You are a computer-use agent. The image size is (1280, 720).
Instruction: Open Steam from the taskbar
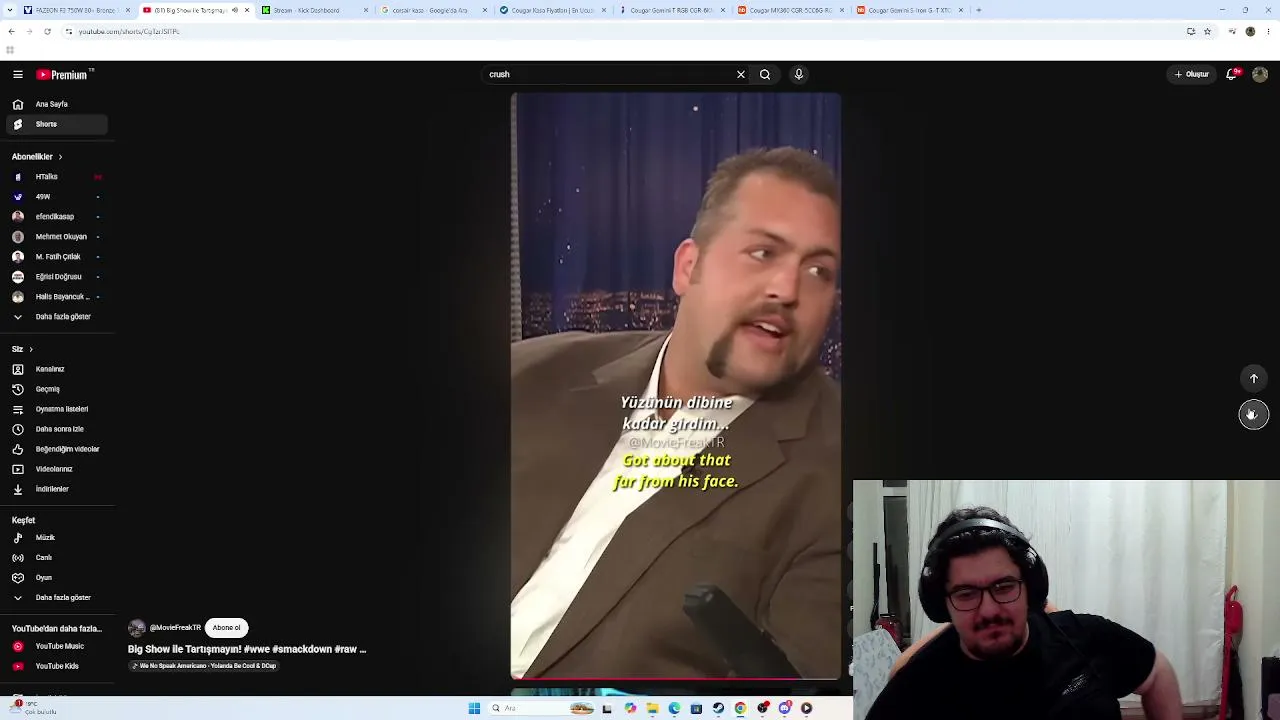718,708
